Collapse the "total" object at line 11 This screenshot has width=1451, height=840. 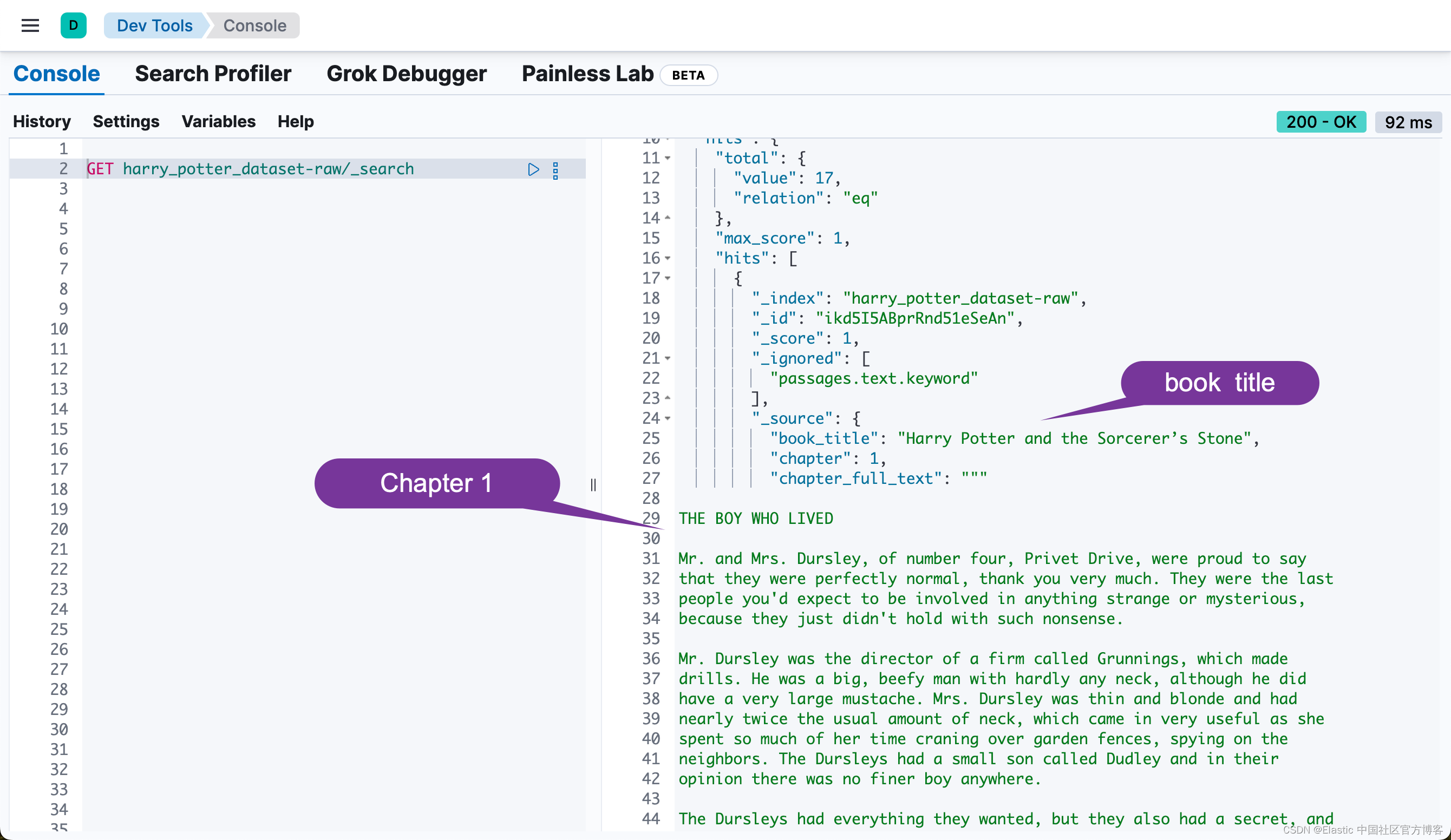tap(668, 157)
